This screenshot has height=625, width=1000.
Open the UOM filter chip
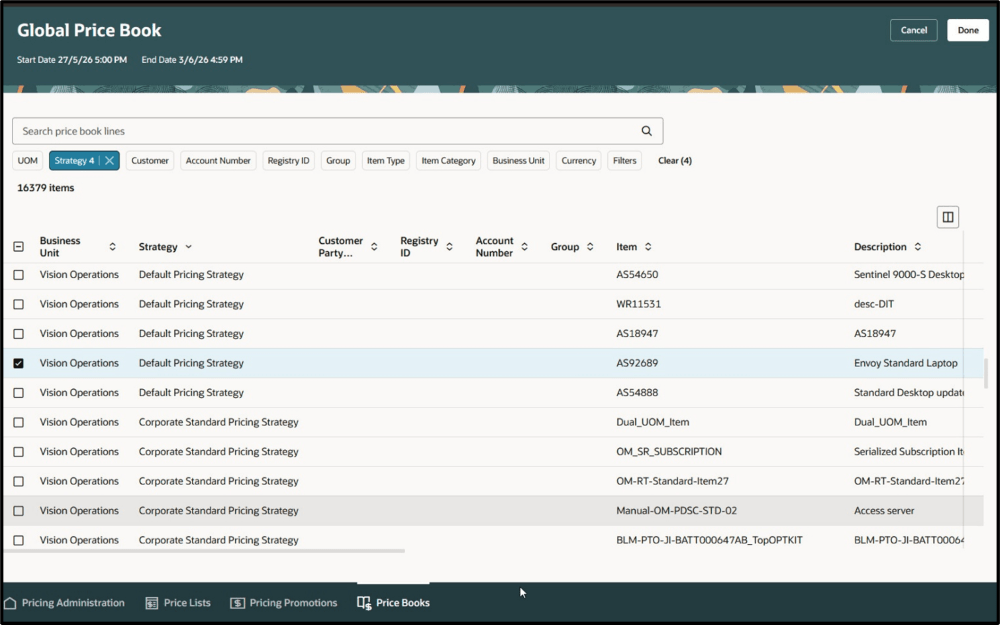27,161
